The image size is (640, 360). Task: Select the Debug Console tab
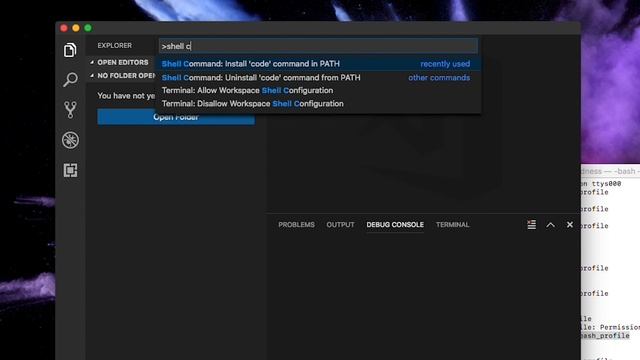pos(395,225)
